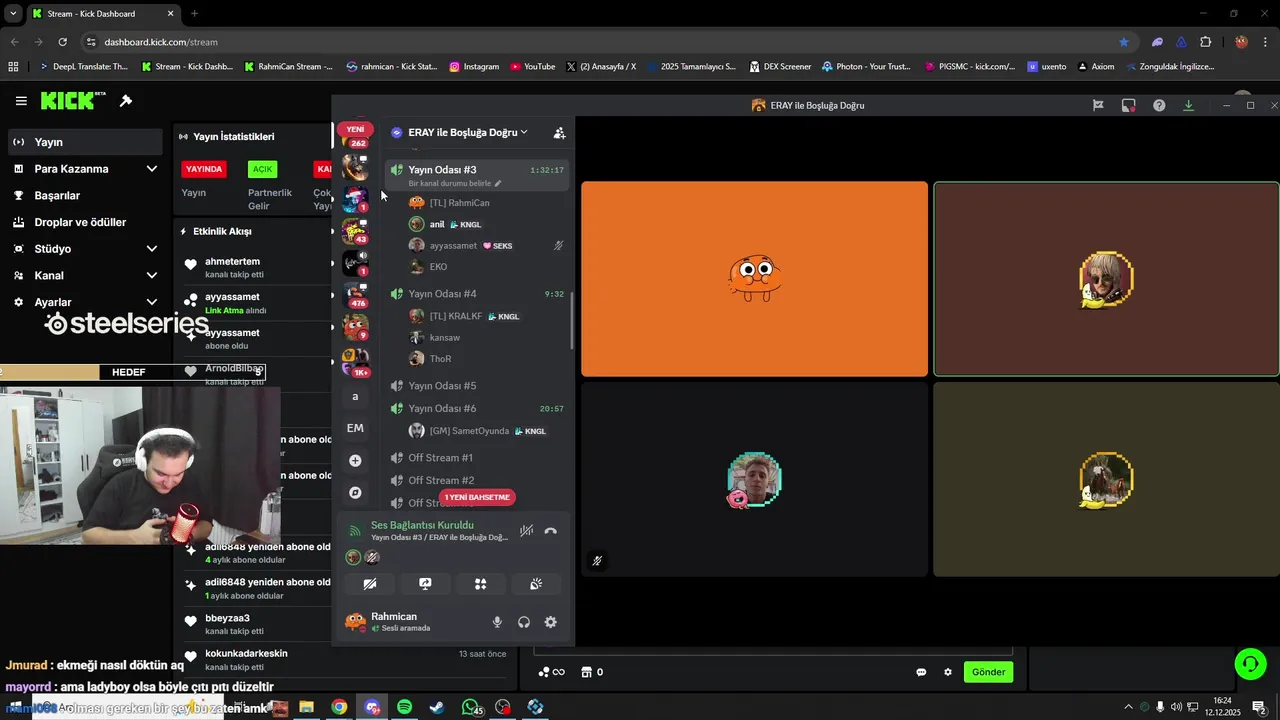Send message with Gönder button
Screen dimensions: 1280x720
pyautogui.click(x=988, y=672)
